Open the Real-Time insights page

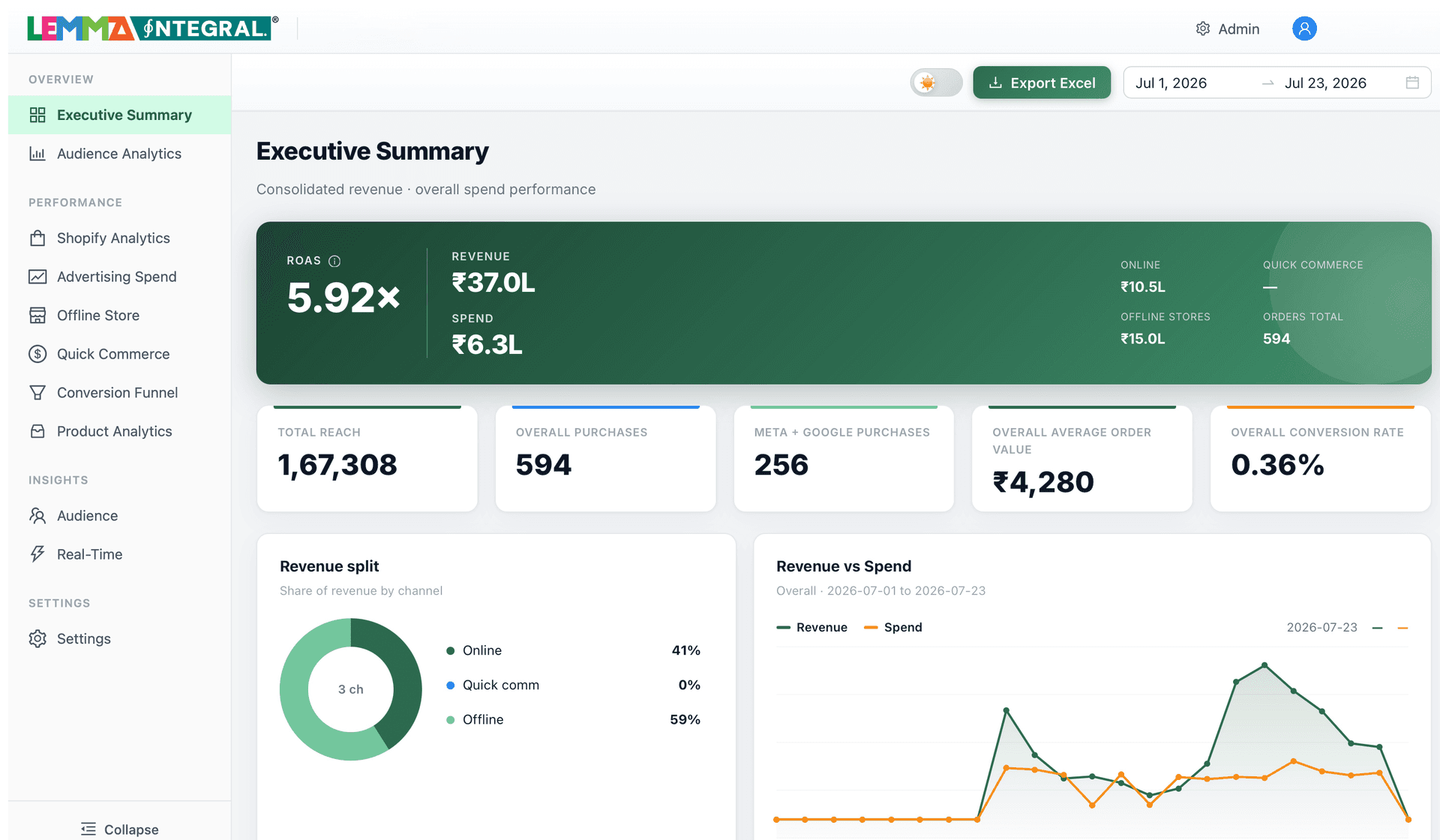(x=119, y=554)
